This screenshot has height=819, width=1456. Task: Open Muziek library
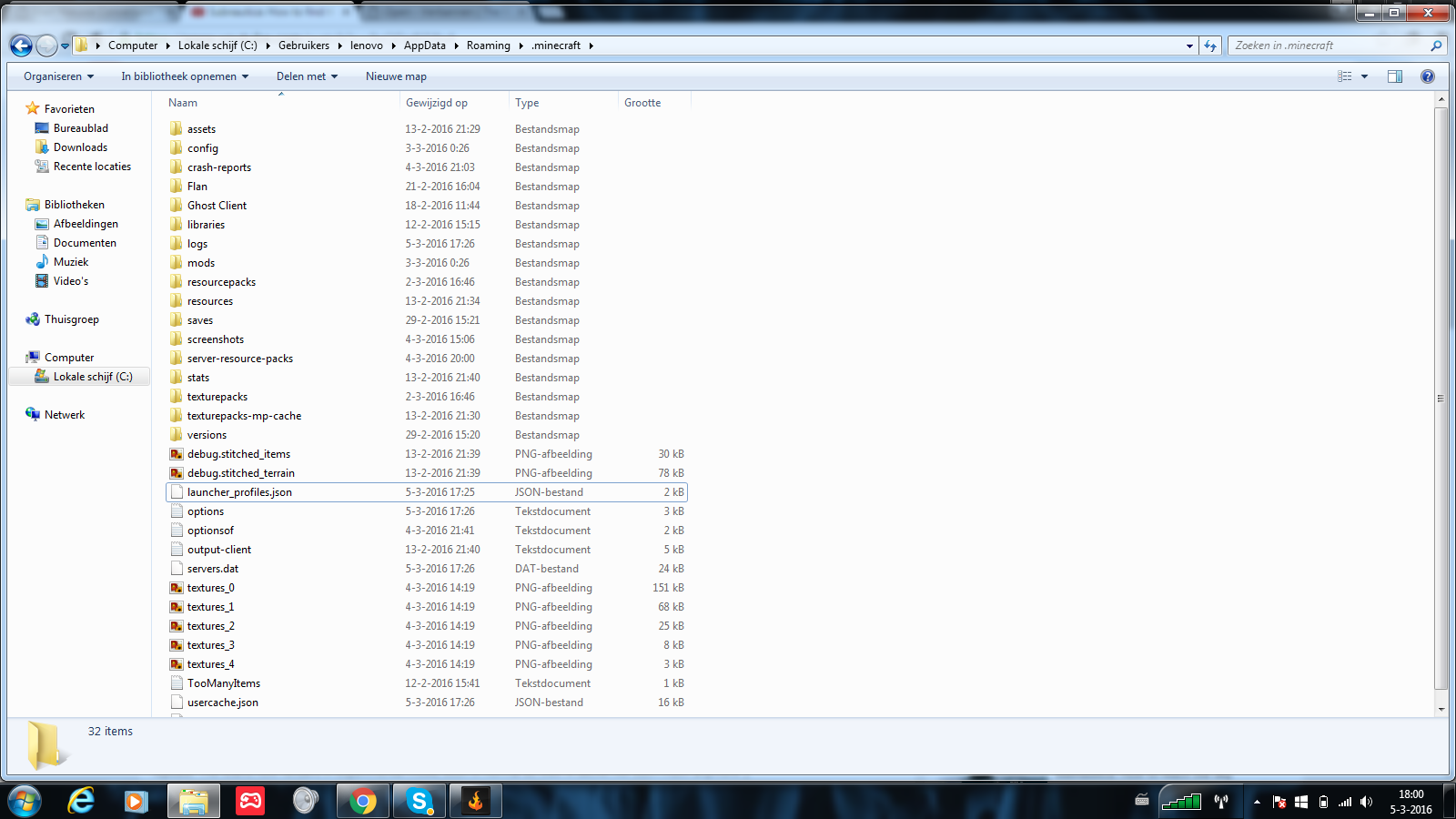click(70, 262)
